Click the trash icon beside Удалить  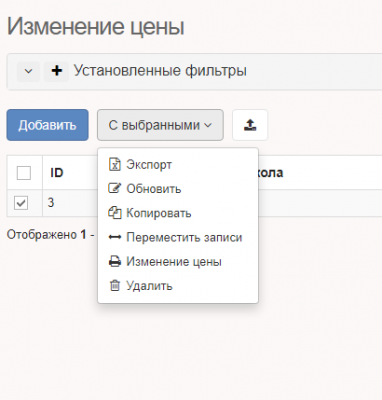115,286
